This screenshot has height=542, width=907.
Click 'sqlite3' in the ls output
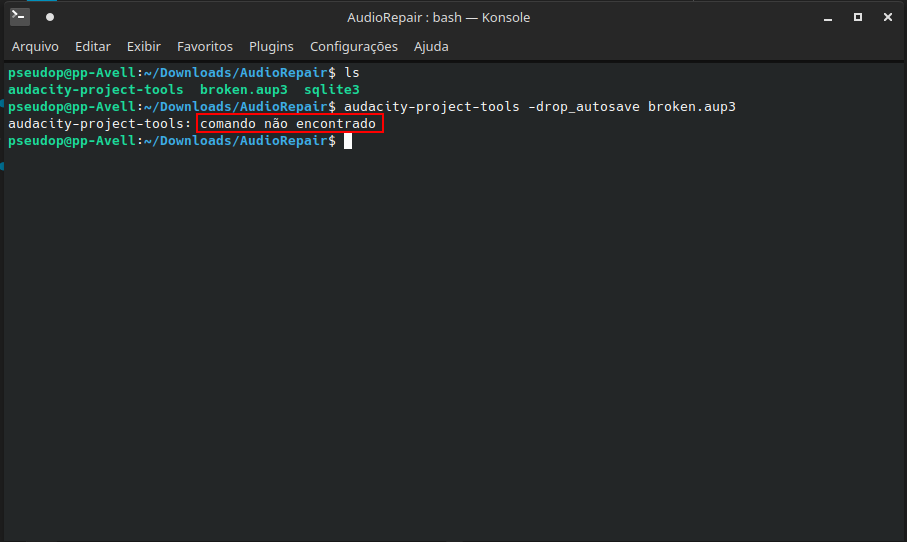[331, 90]
